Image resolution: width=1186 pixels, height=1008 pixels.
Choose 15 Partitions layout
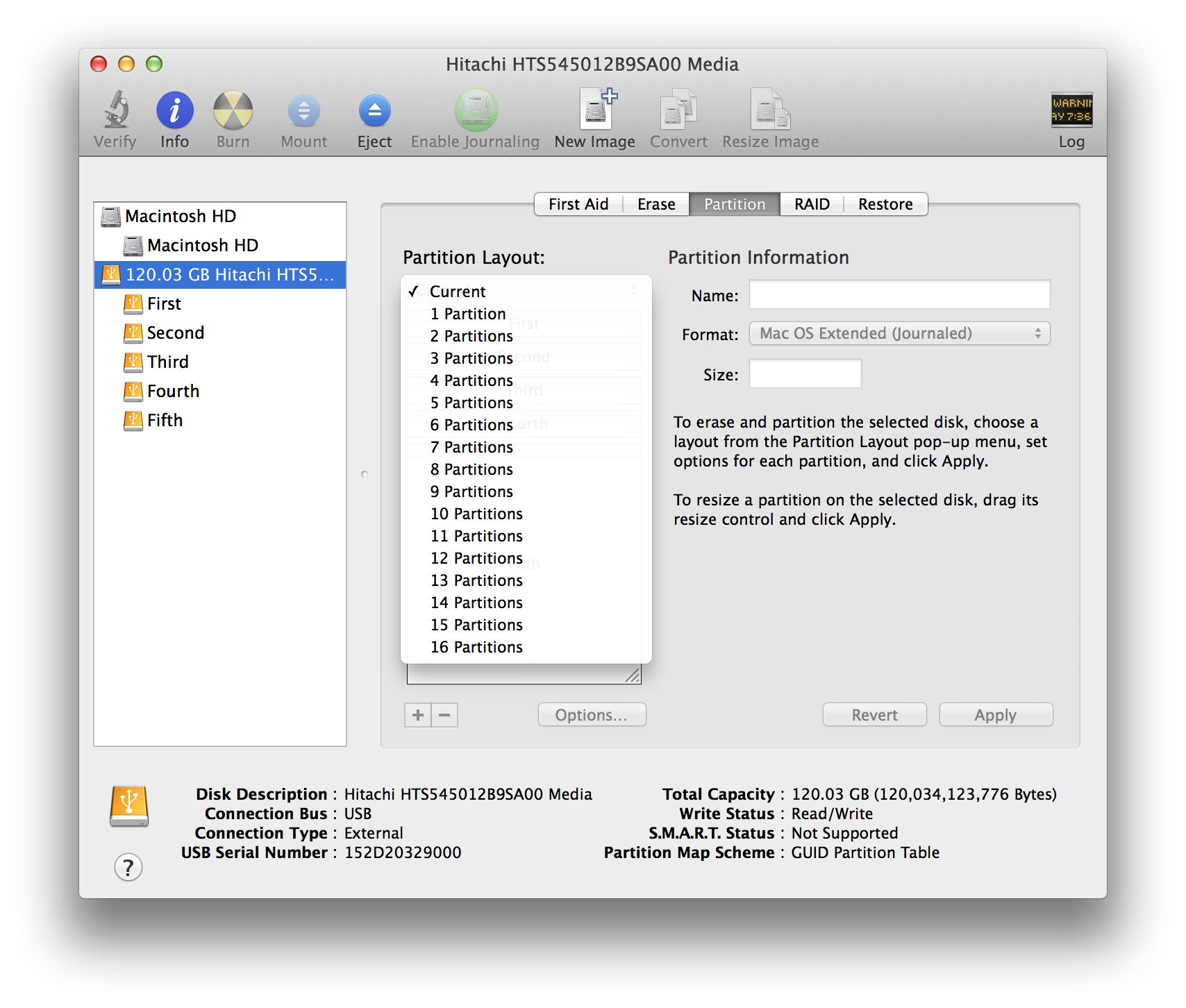526,625
